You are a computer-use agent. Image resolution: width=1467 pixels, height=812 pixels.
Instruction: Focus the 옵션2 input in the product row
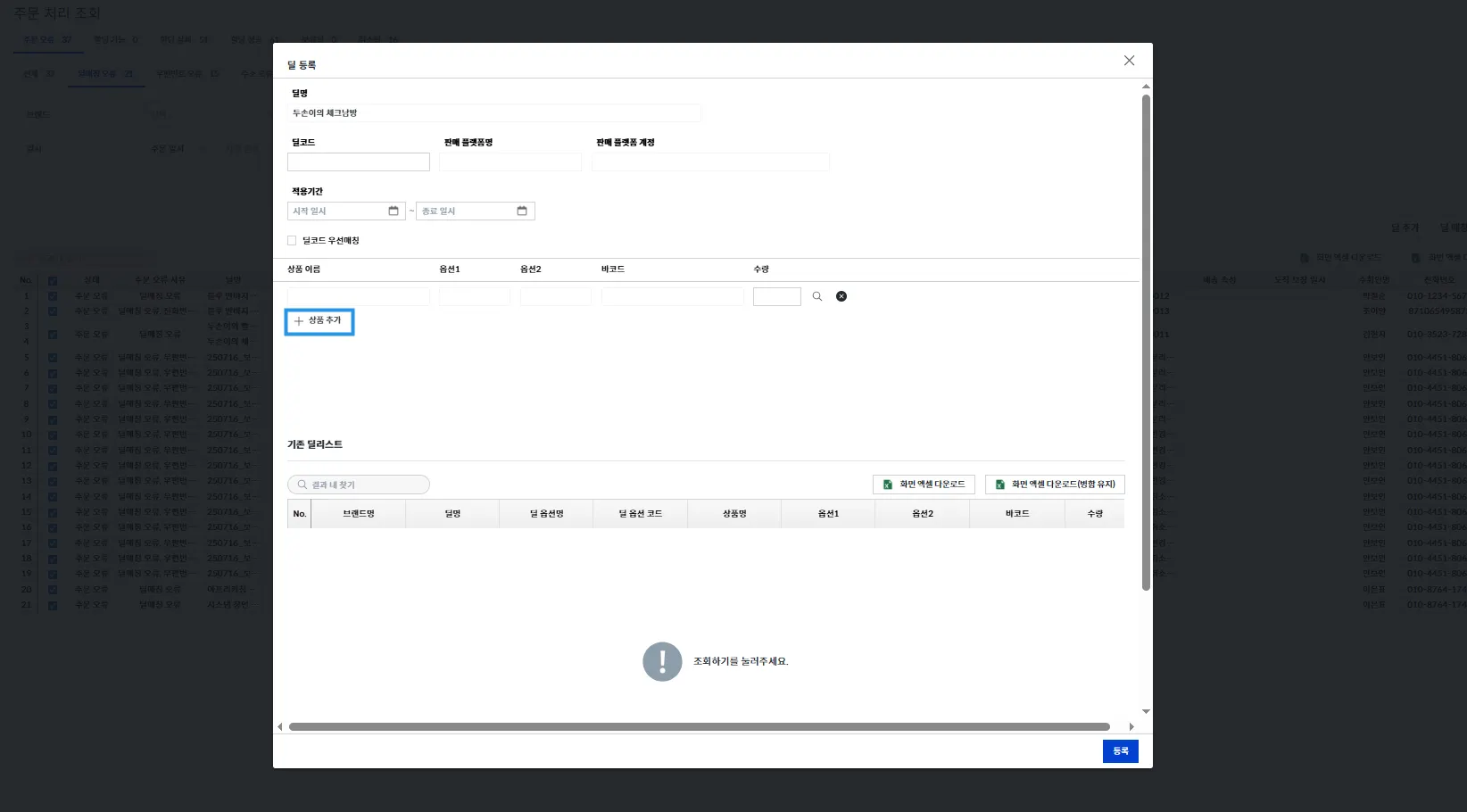click(556, 297)
